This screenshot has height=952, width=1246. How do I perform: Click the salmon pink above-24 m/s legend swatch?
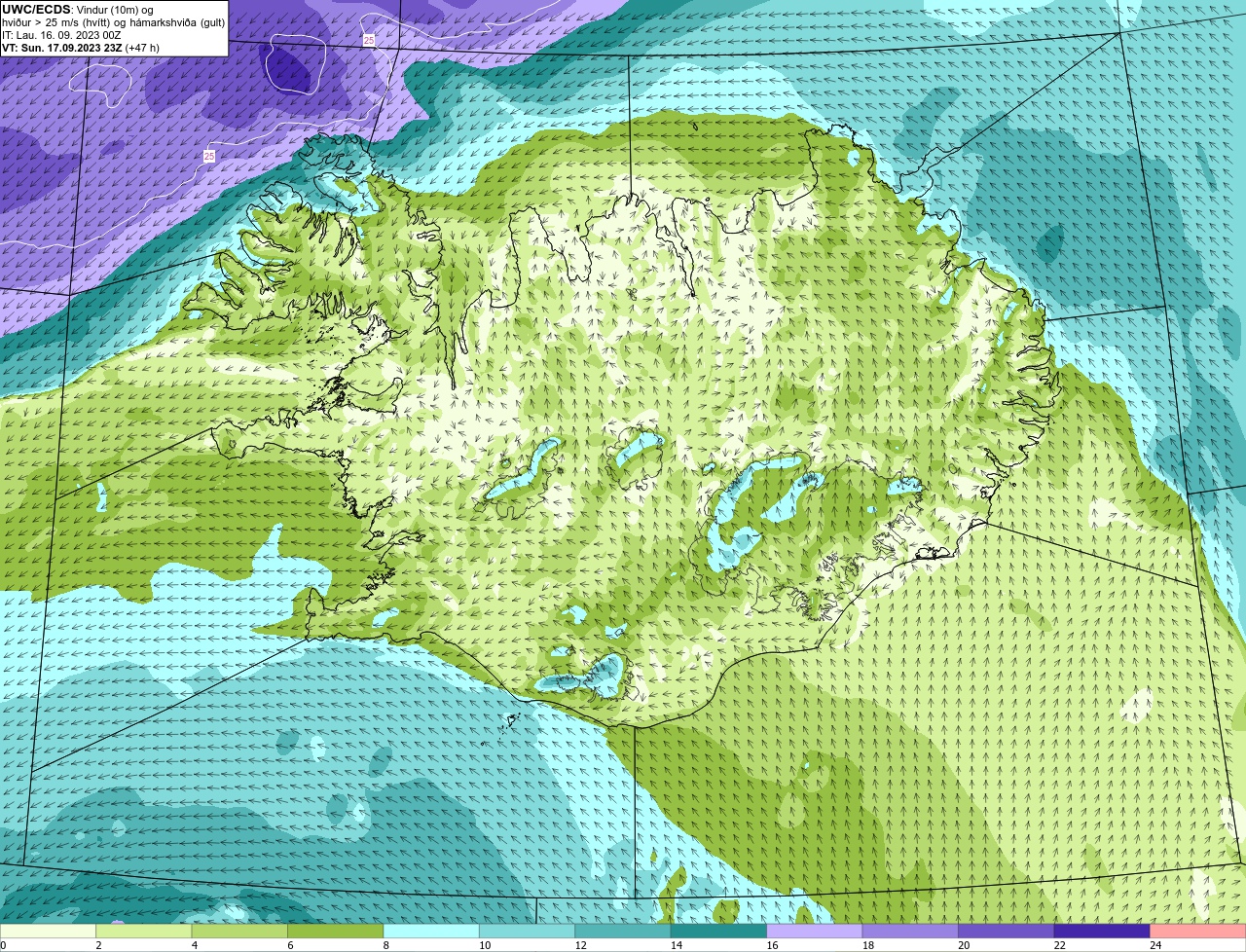click(1197, 932)
